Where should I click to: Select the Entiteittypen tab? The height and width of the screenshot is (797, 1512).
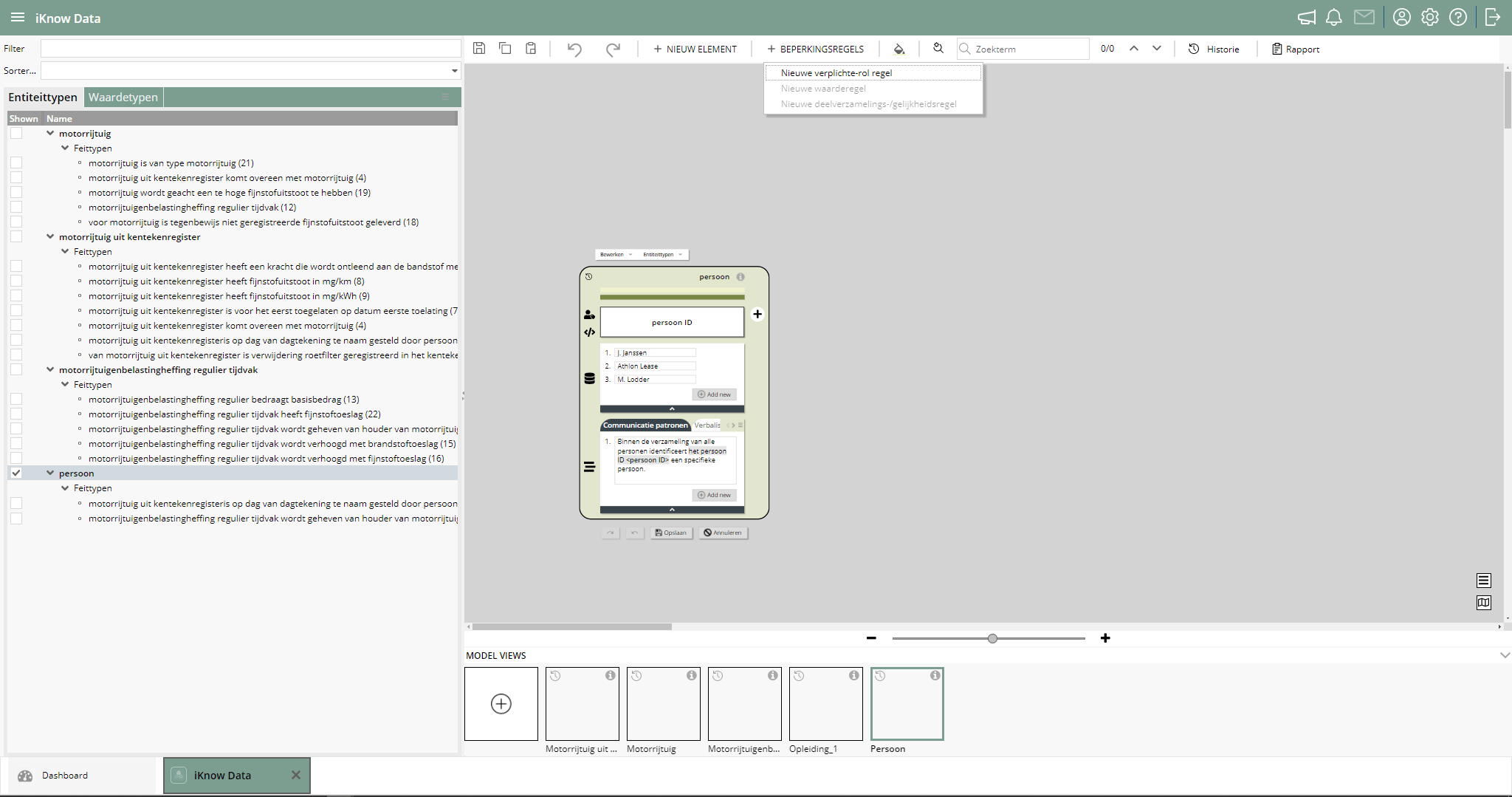pyautogui.click(x=43, y=97)
